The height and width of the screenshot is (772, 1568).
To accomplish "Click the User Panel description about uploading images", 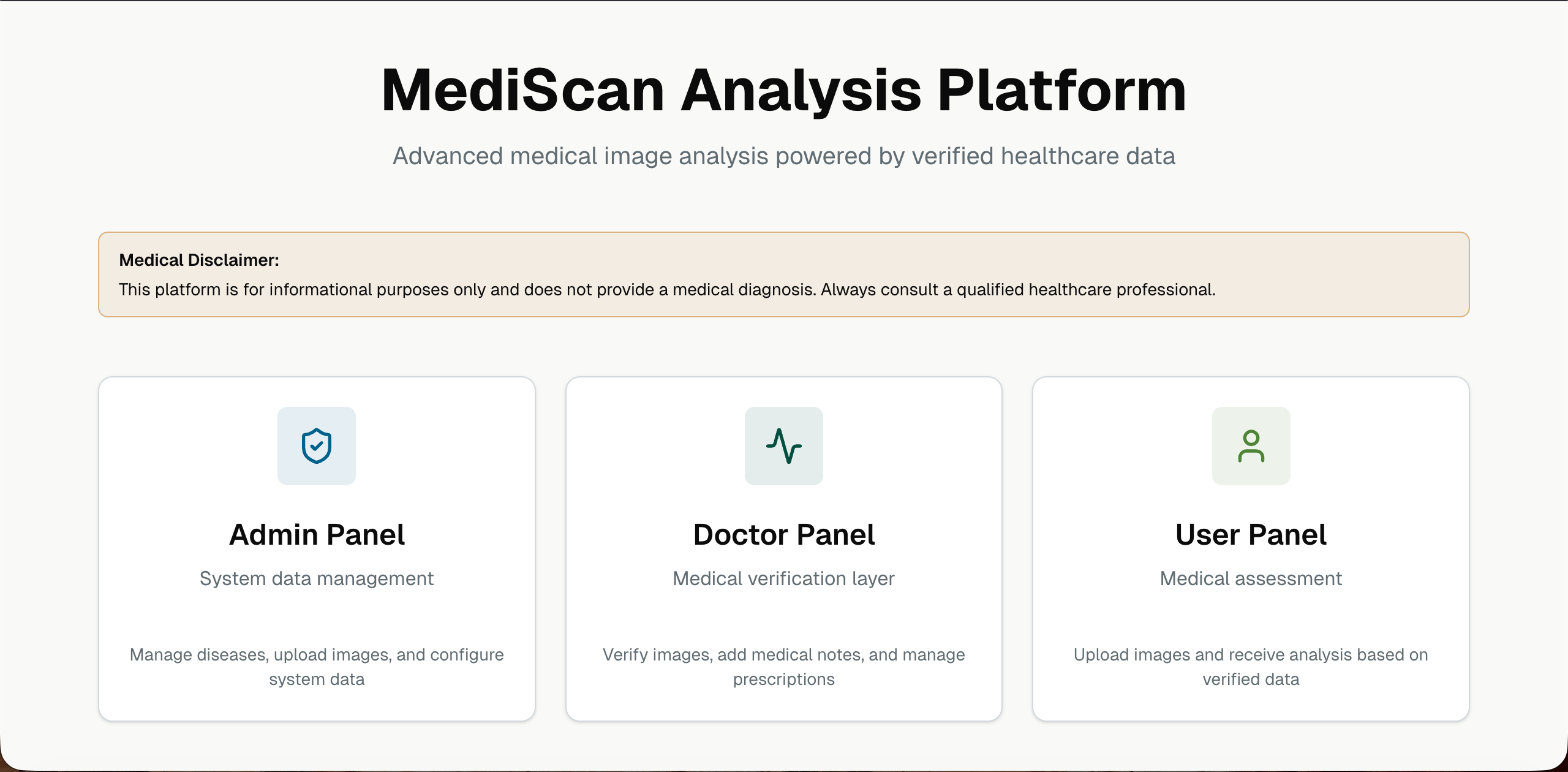I will (x=1251, y=667).
